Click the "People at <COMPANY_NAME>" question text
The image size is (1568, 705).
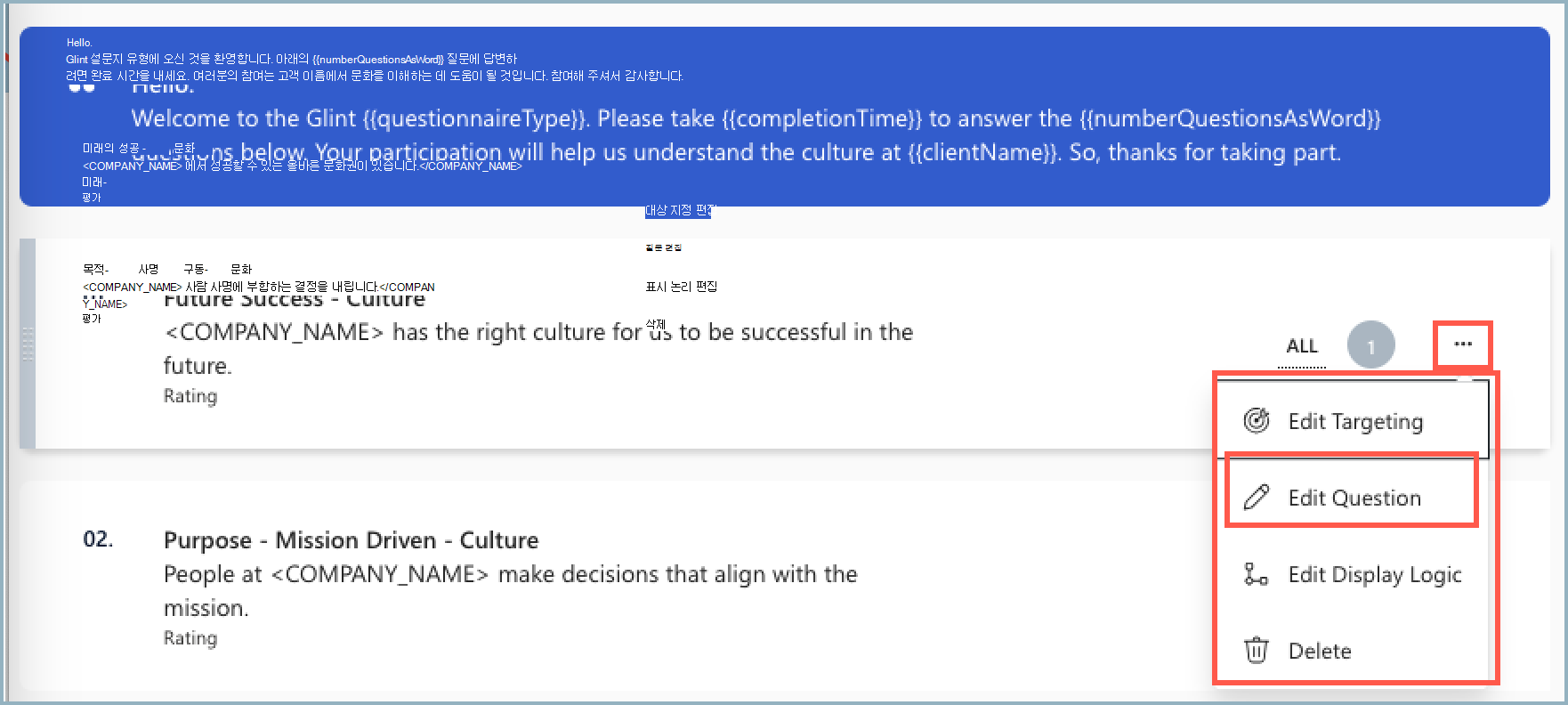[509, 575]
